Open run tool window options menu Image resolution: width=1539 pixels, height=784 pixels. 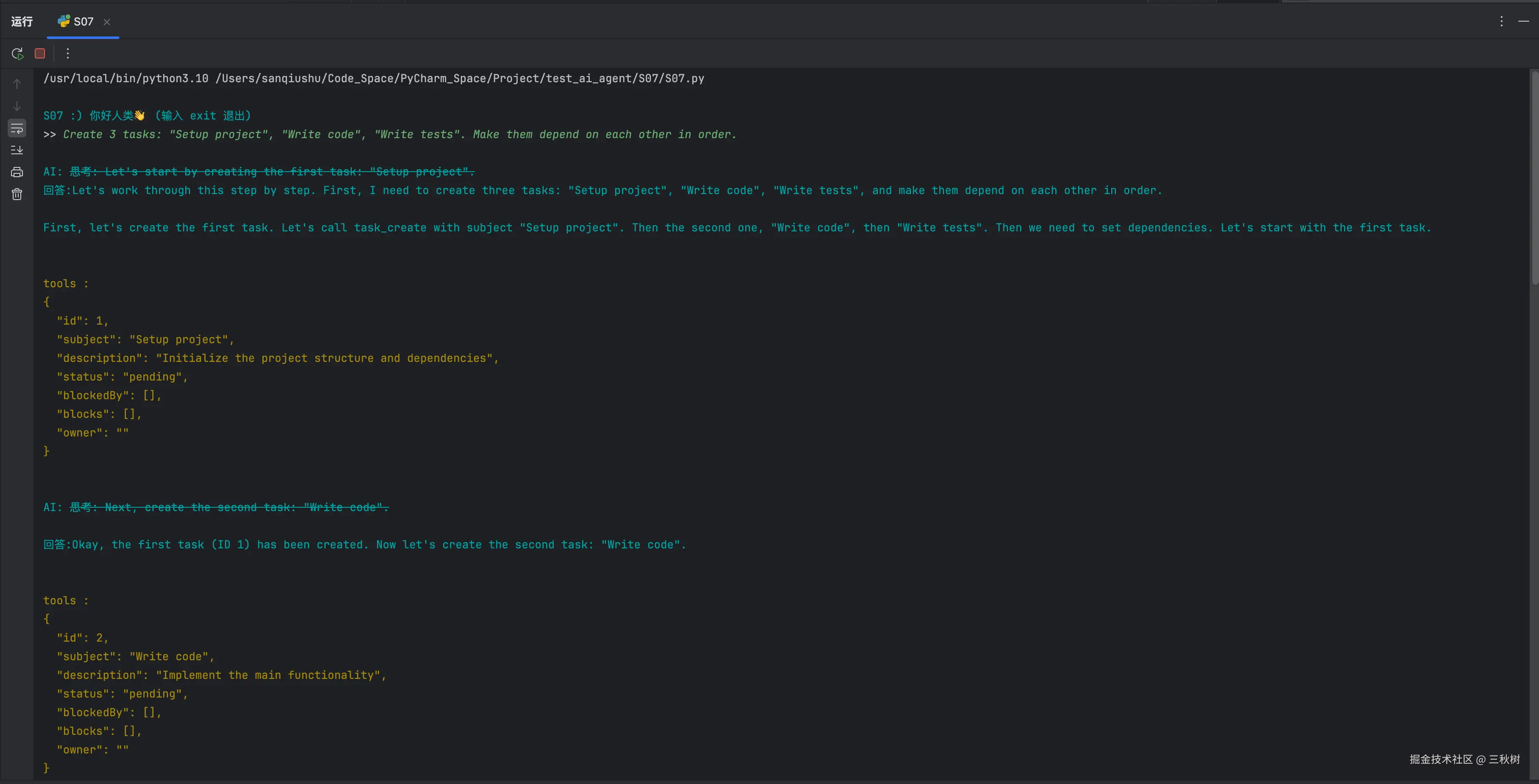point(1501,22)
